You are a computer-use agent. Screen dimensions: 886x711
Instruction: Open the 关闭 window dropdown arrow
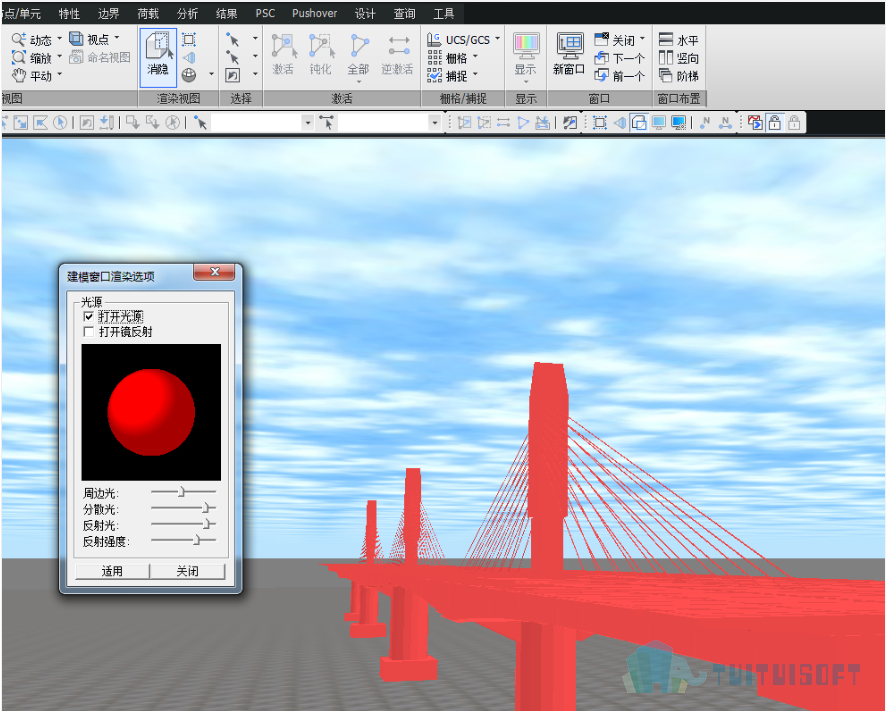point(642,38)
